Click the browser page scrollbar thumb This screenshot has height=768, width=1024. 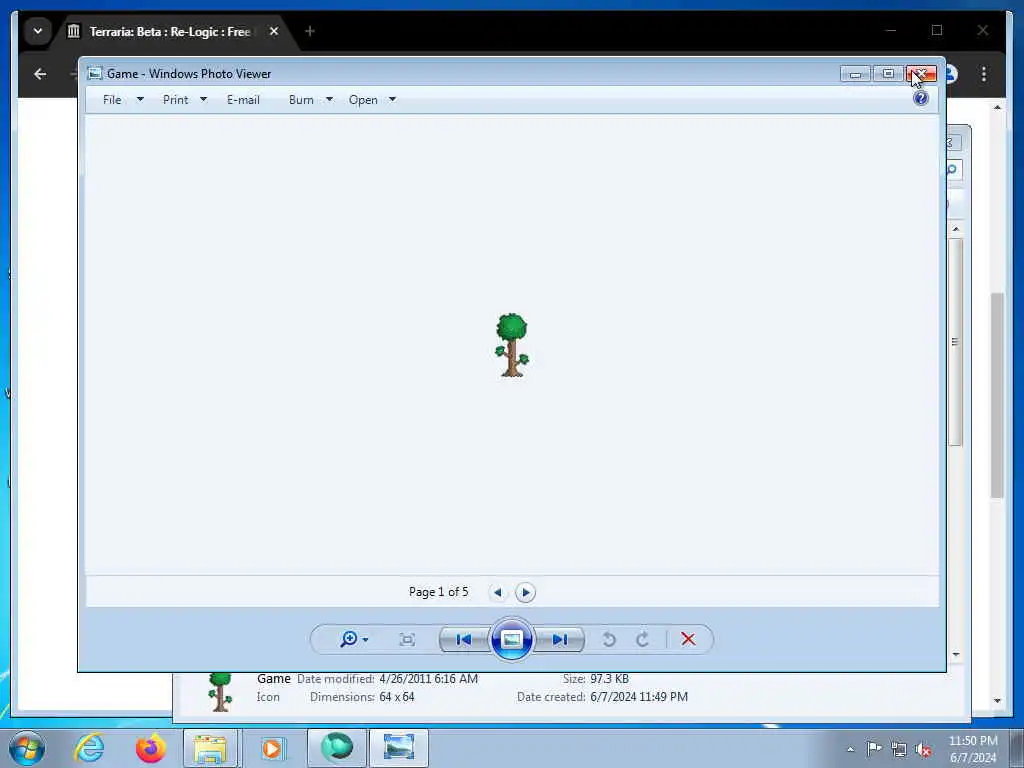click(997, 395)
